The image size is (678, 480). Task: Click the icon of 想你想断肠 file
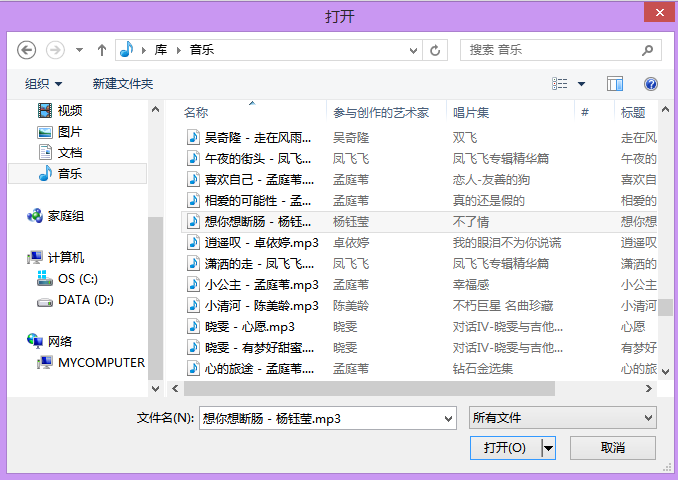[193, 221]
